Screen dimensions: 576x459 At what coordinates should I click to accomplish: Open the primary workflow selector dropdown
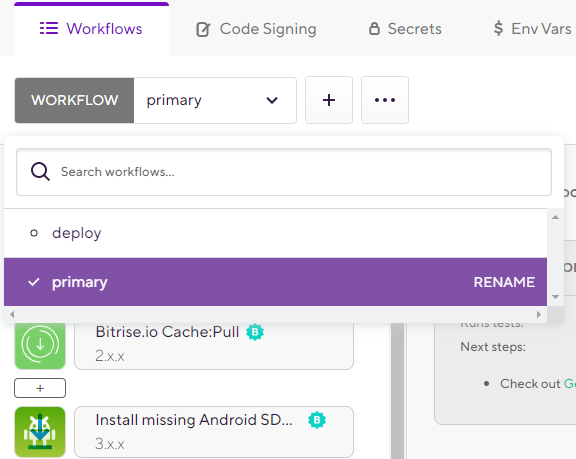215,100
